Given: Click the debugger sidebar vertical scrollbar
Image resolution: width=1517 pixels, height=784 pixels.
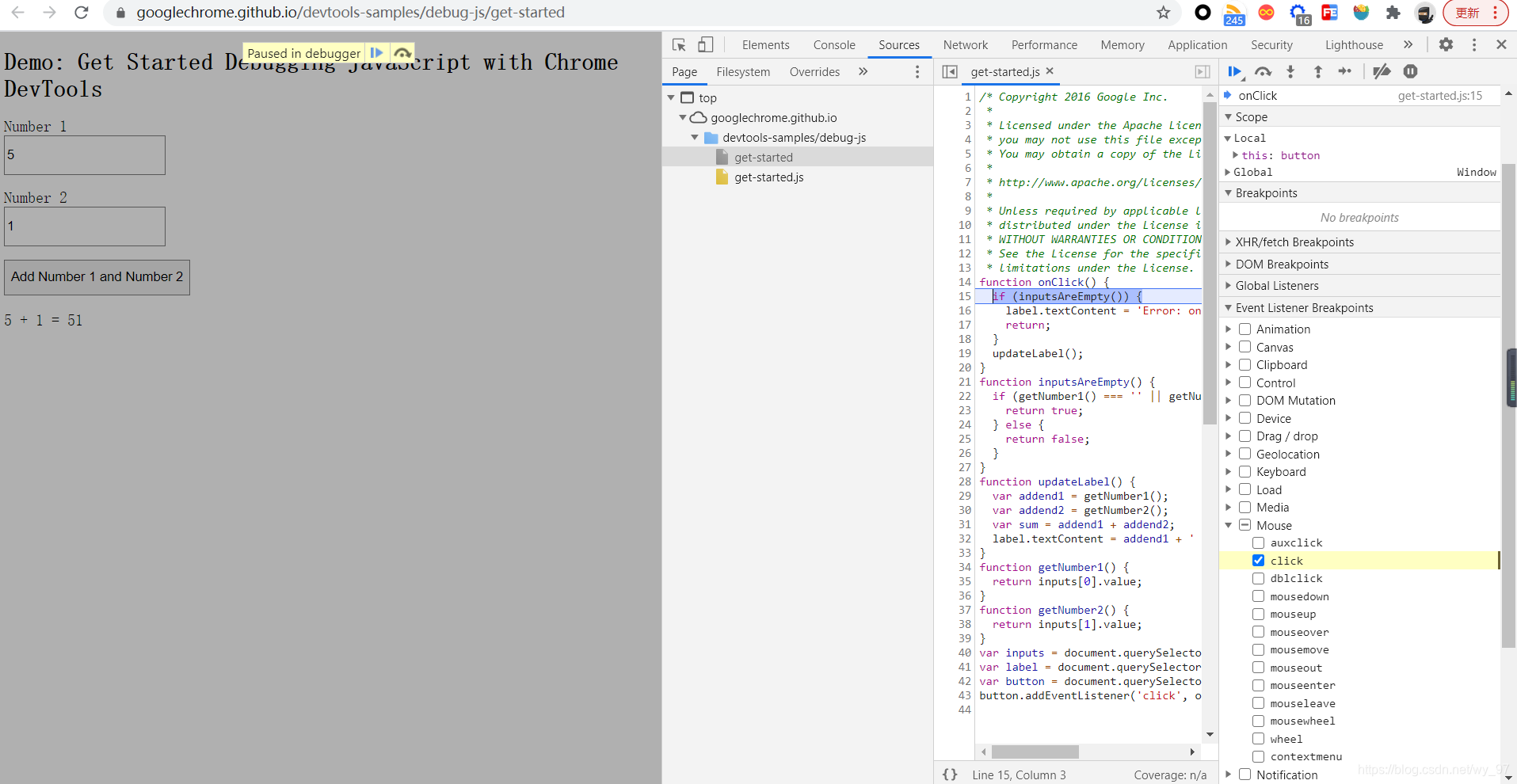Looking at the screenshot, I should click(1509, 406).
